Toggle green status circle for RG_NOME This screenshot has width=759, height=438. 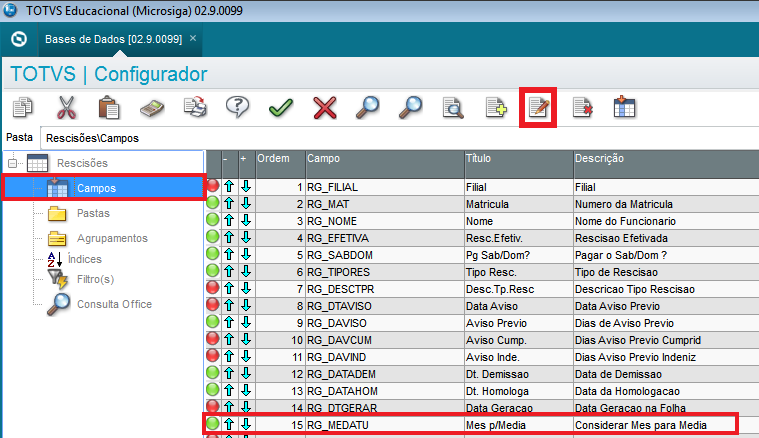coord(213,220)
